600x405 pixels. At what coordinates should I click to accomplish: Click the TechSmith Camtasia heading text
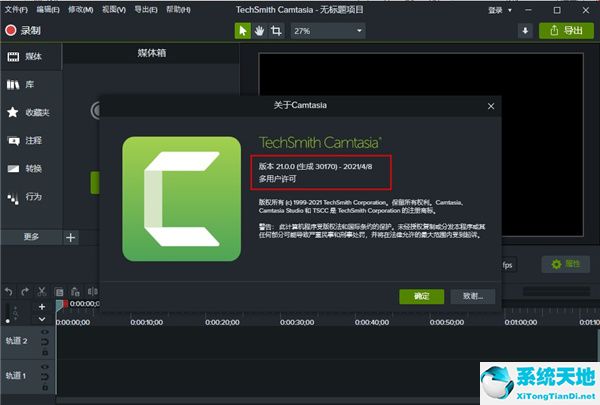(x=320, y=143)
